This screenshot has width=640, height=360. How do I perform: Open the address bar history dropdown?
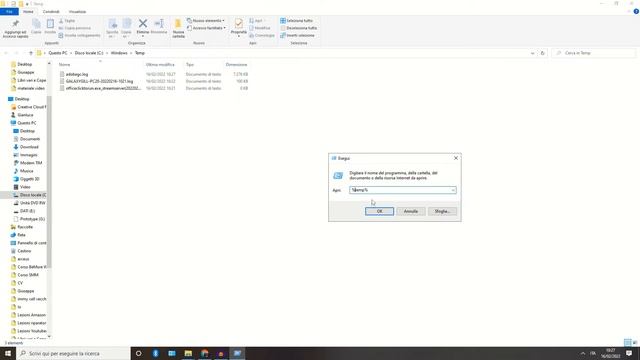532,53
